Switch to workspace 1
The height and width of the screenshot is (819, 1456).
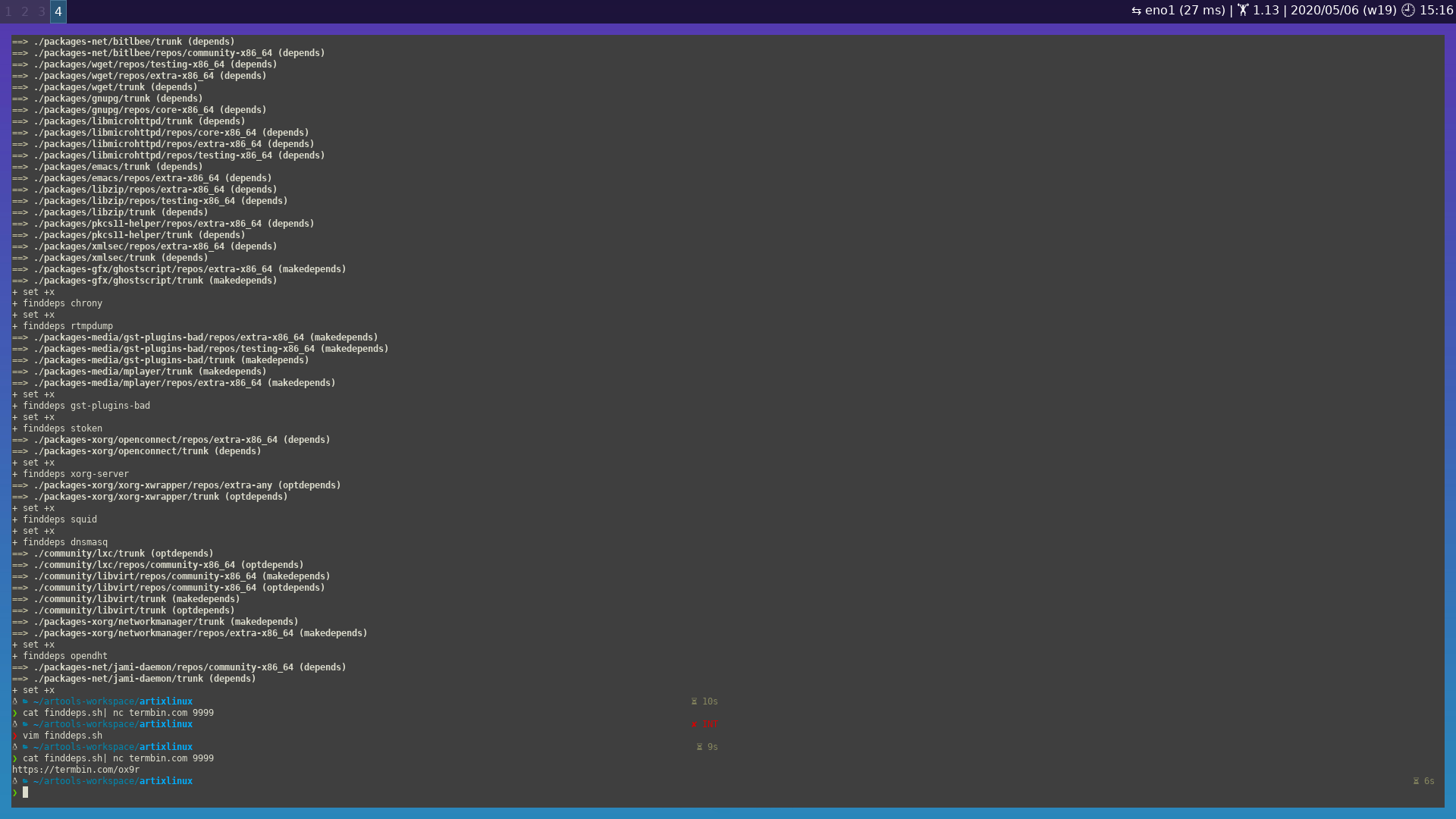coord(8,11)
